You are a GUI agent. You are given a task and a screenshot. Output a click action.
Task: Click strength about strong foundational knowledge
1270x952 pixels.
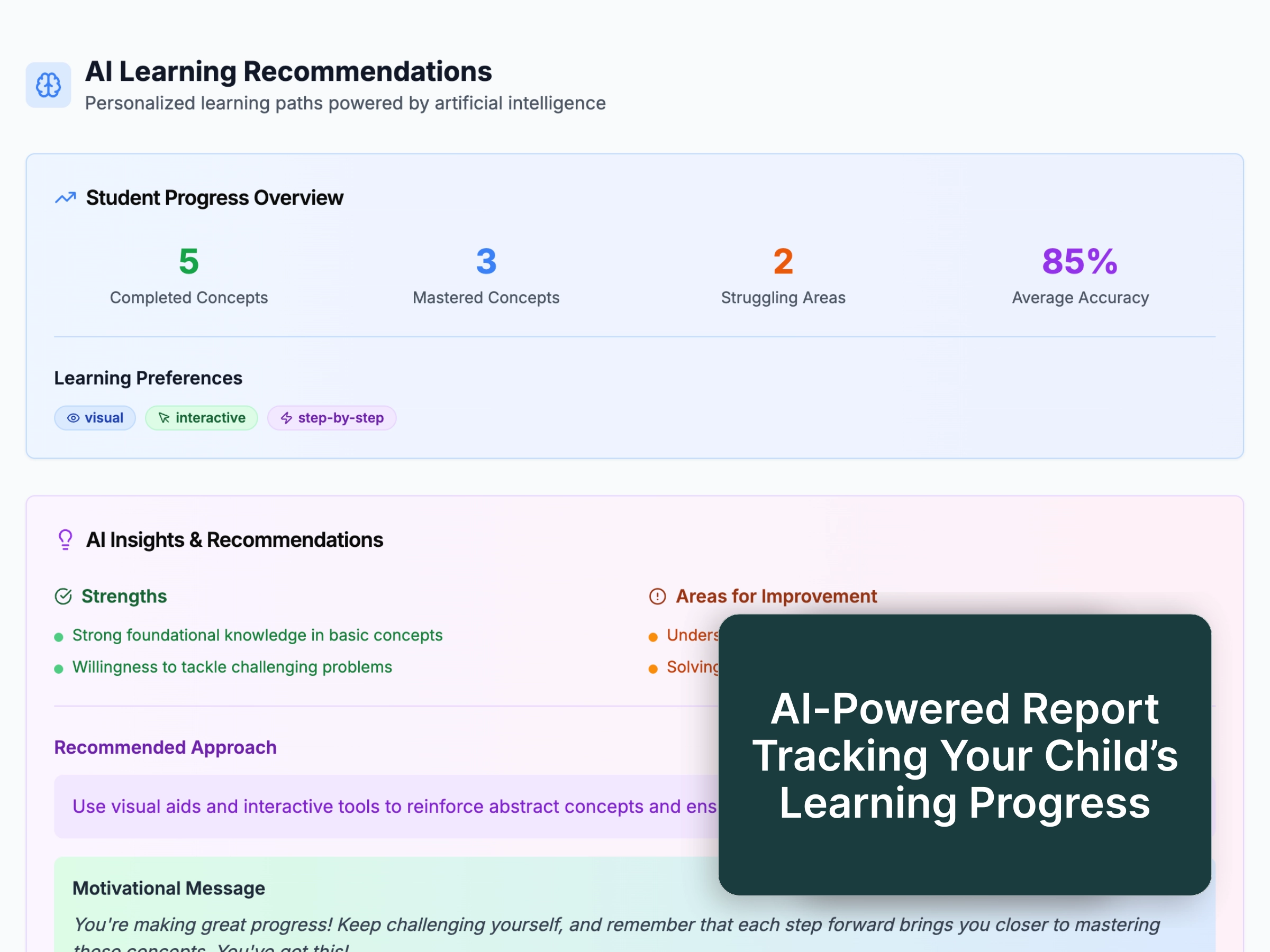coord(257,635)
